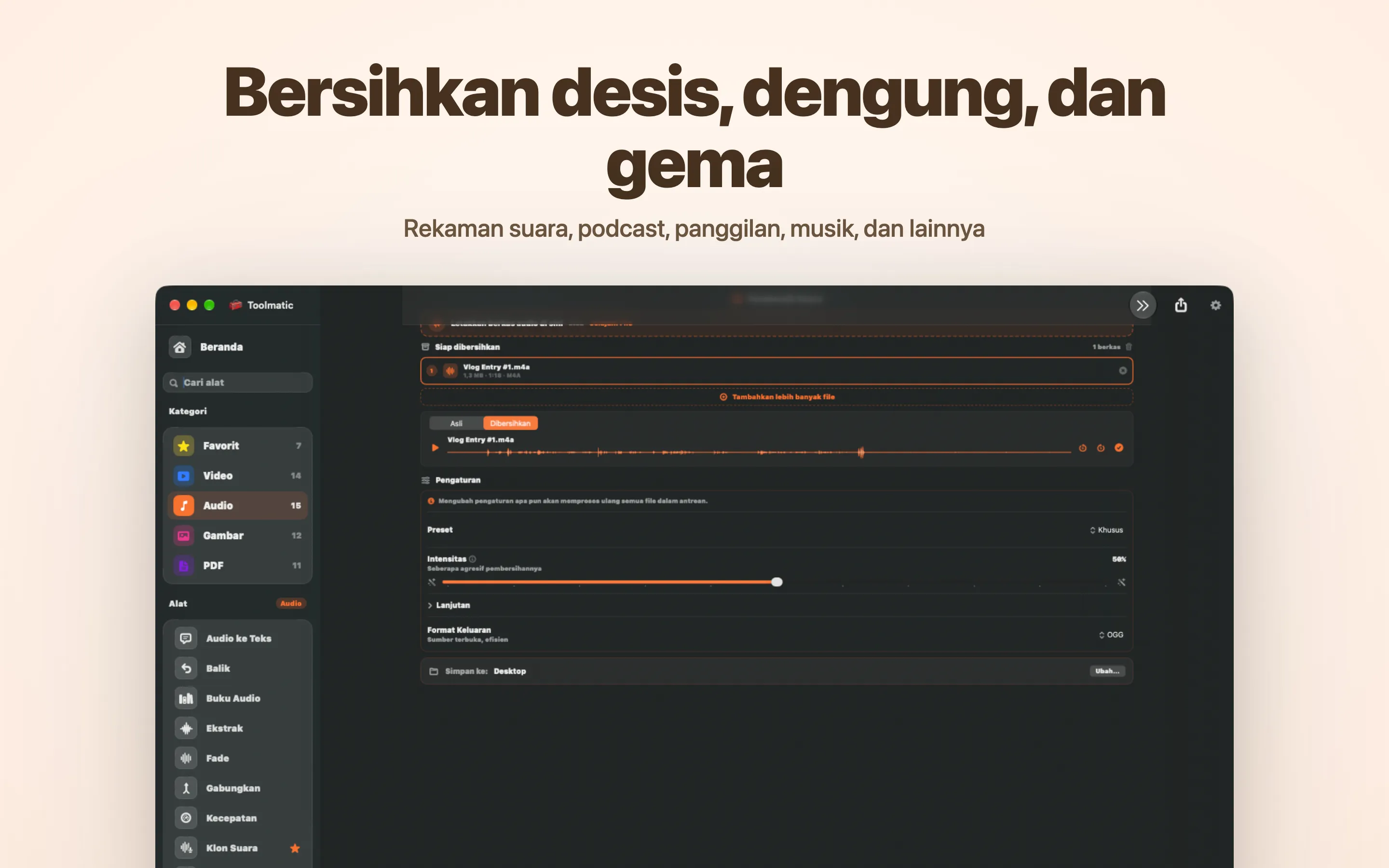Select the Gambar category
Image resolution: width=1389 pixels, height=868 pixels.
tap(238, 535)
